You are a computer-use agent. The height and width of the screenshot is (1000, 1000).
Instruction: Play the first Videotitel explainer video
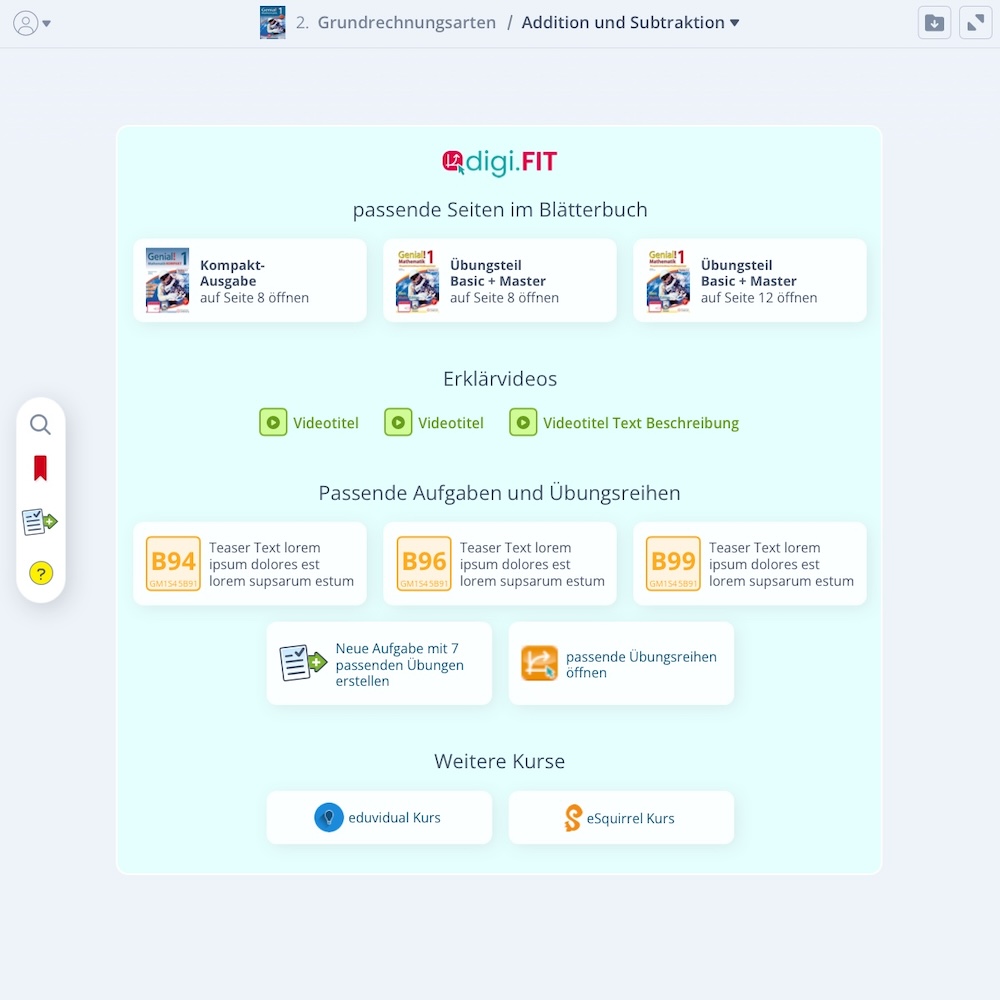point(273,422)
